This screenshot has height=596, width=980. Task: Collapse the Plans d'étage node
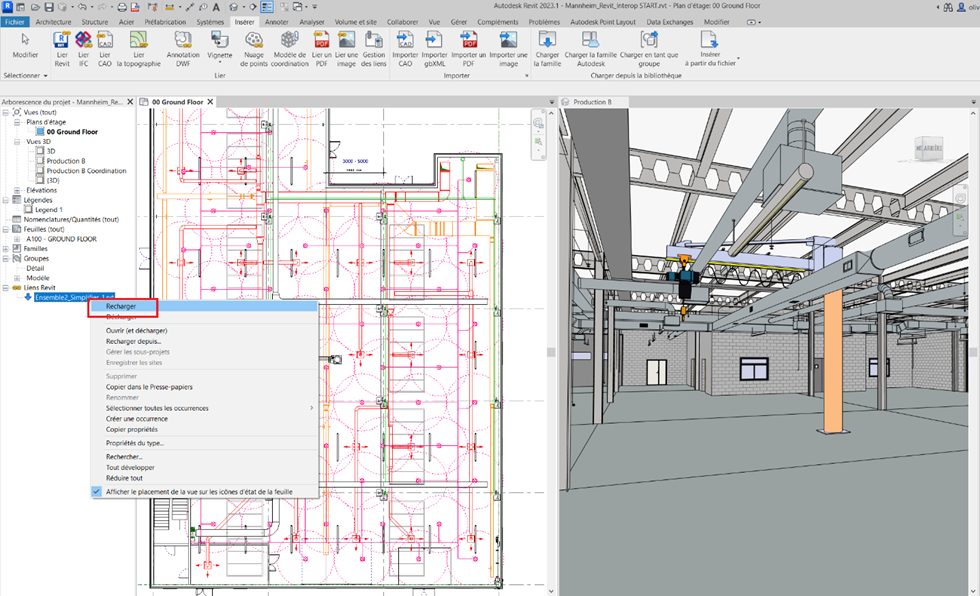tap(17, 122)
